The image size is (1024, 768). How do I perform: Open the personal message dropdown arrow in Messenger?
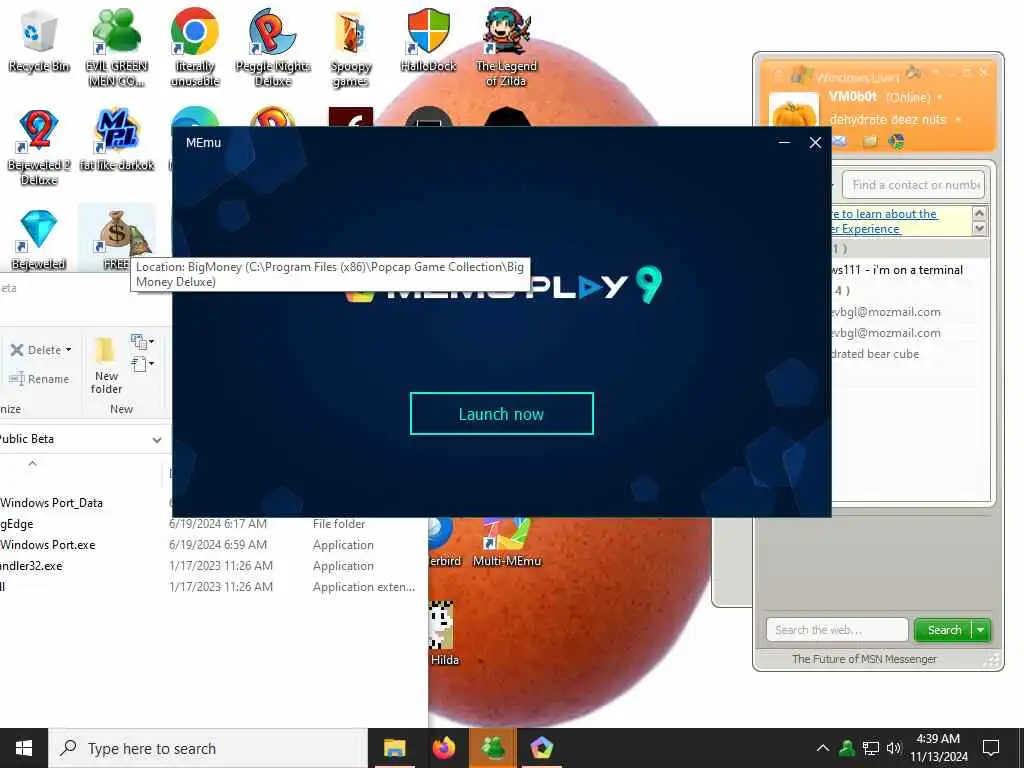[958, 120]
